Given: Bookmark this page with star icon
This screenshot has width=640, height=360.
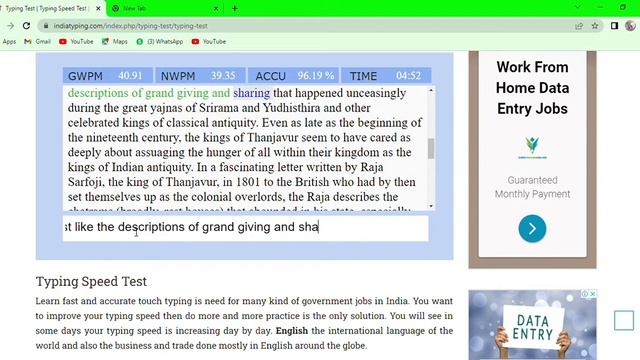Looking at the screenshot, I should 595,26.
